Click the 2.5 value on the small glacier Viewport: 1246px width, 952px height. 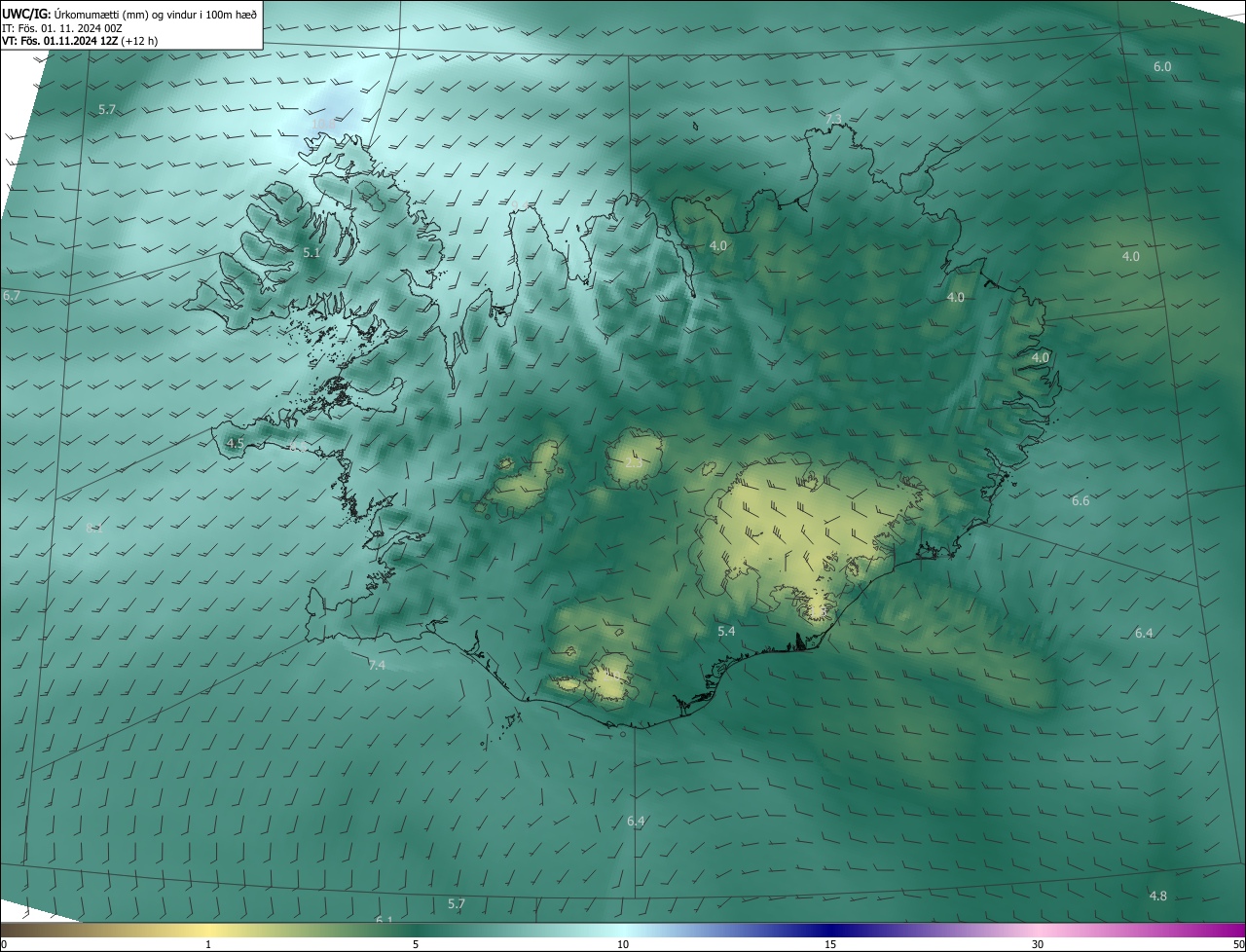coord(633,463)
